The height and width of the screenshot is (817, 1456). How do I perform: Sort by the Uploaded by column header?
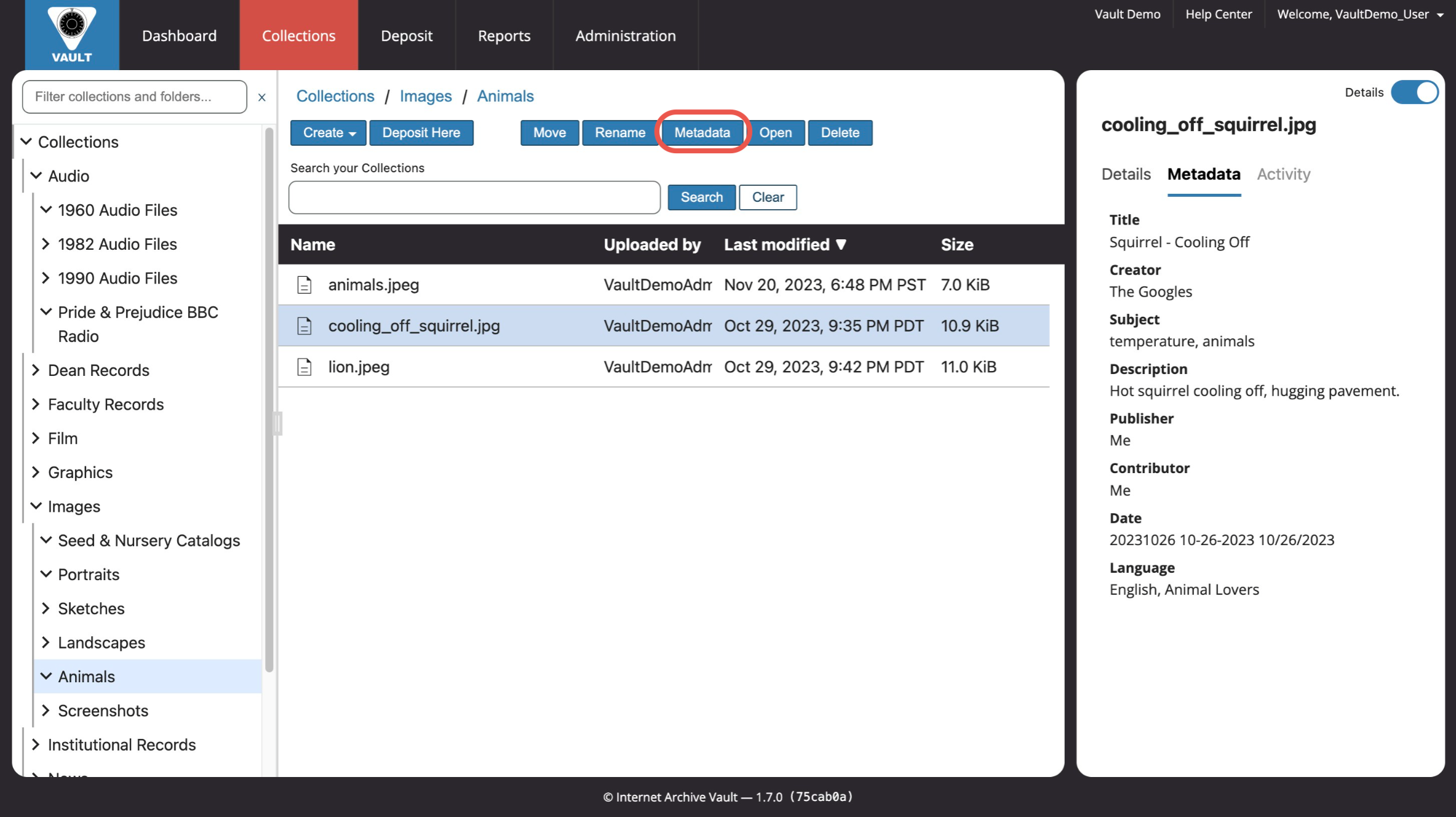coord(652,245)
